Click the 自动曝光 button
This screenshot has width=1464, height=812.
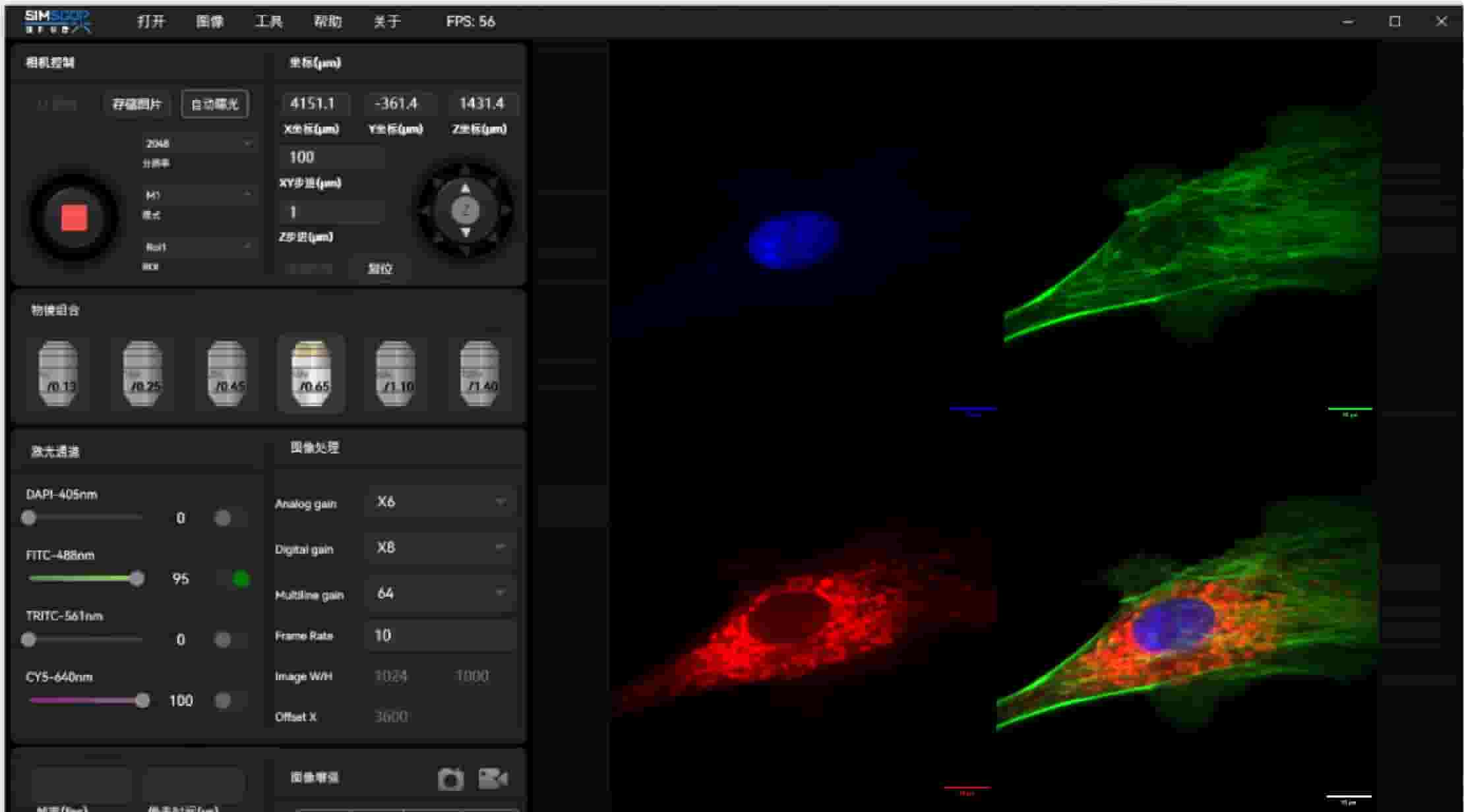click(215, 104)
